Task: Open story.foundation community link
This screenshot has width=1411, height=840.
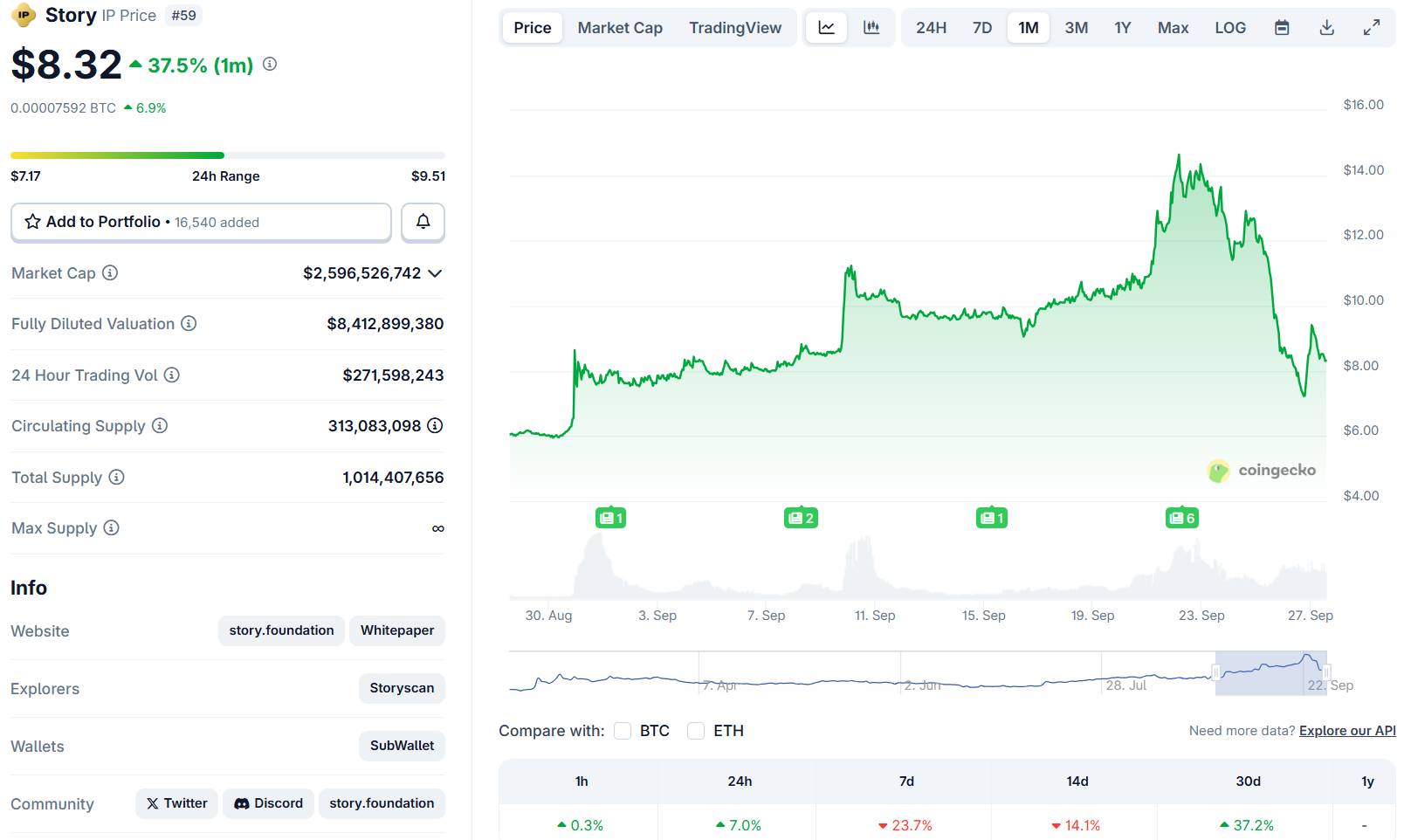Action: (382, 803)
